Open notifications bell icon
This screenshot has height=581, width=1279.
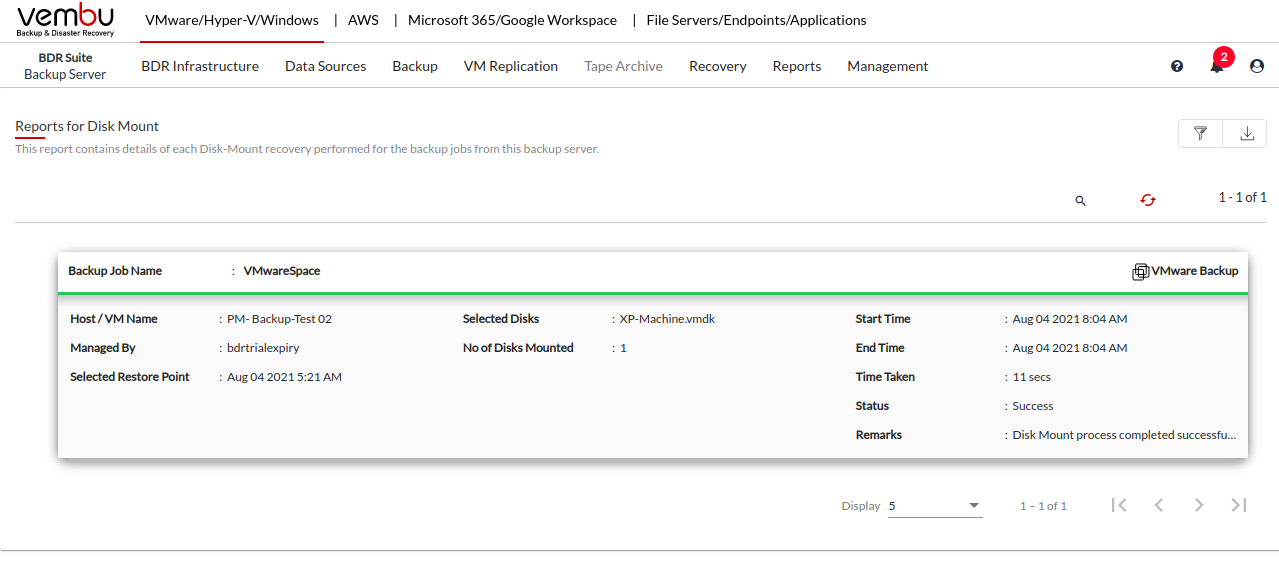pos(1217,66)
